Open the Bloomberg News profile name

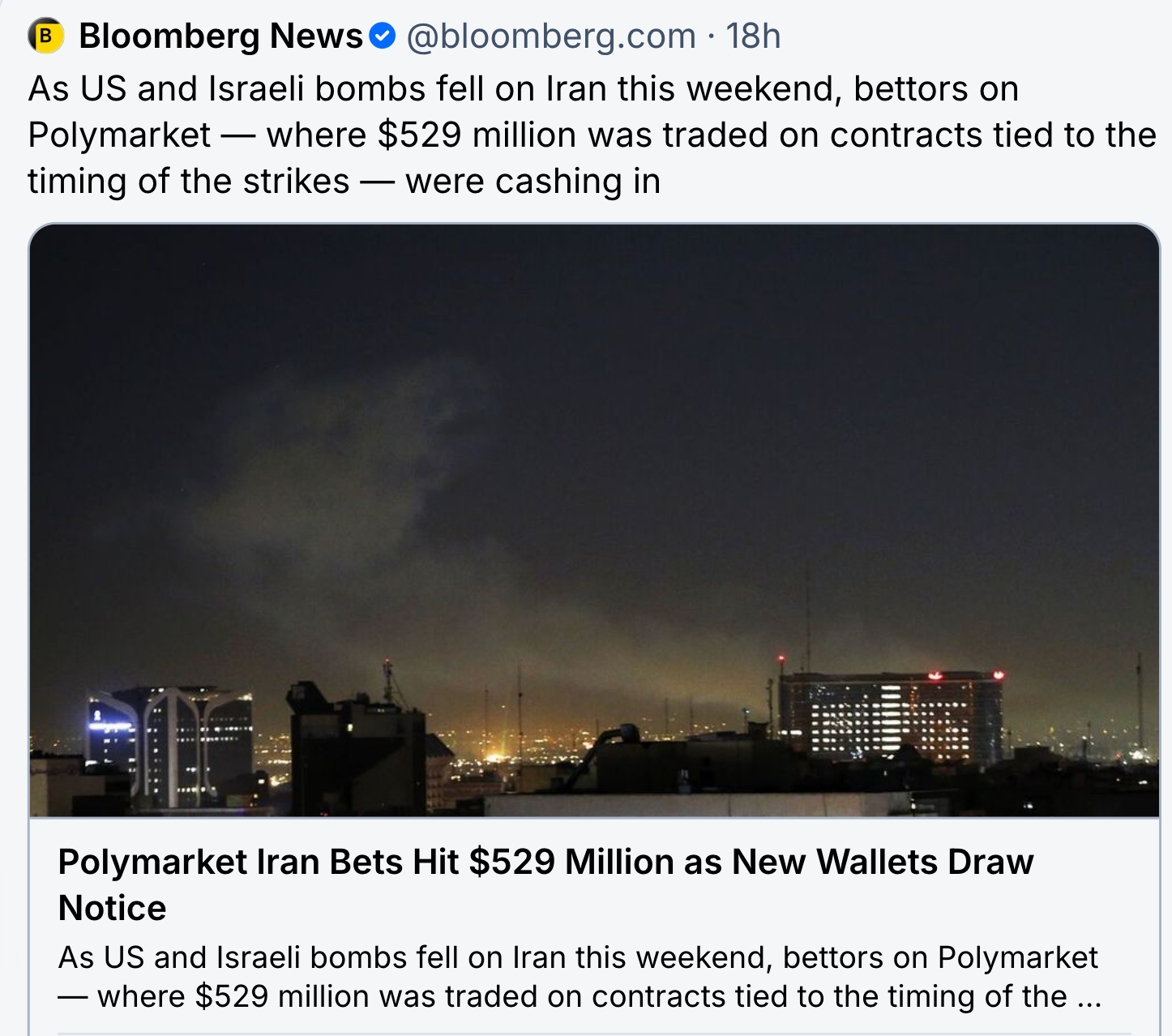click(x=220, y=36)
